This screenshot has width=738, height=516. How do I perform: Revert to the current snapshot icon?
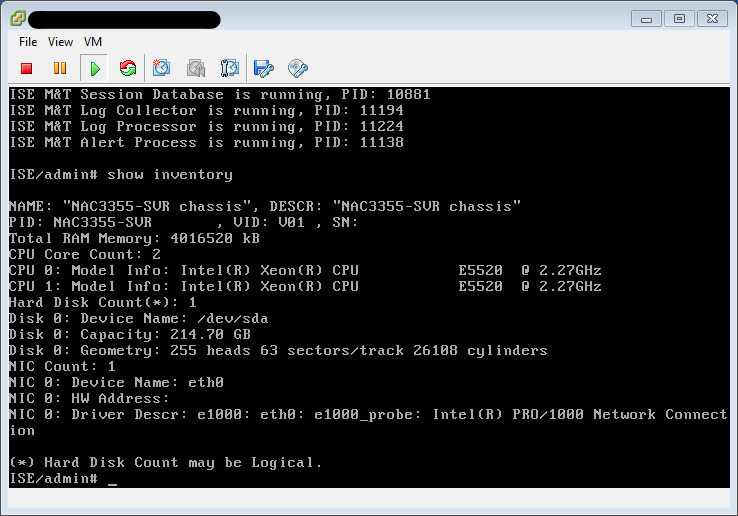[x=196, y=68]
